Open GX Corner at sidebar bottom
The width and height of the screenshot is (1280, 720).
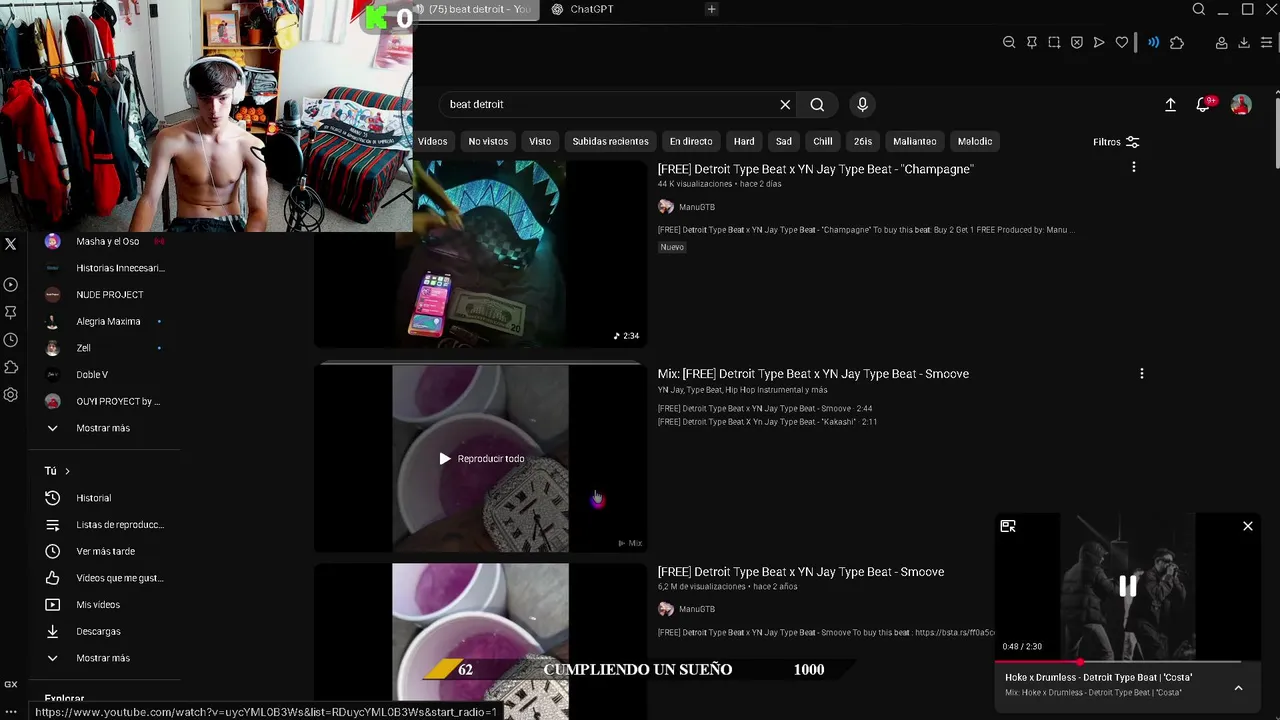click(10, 685)
